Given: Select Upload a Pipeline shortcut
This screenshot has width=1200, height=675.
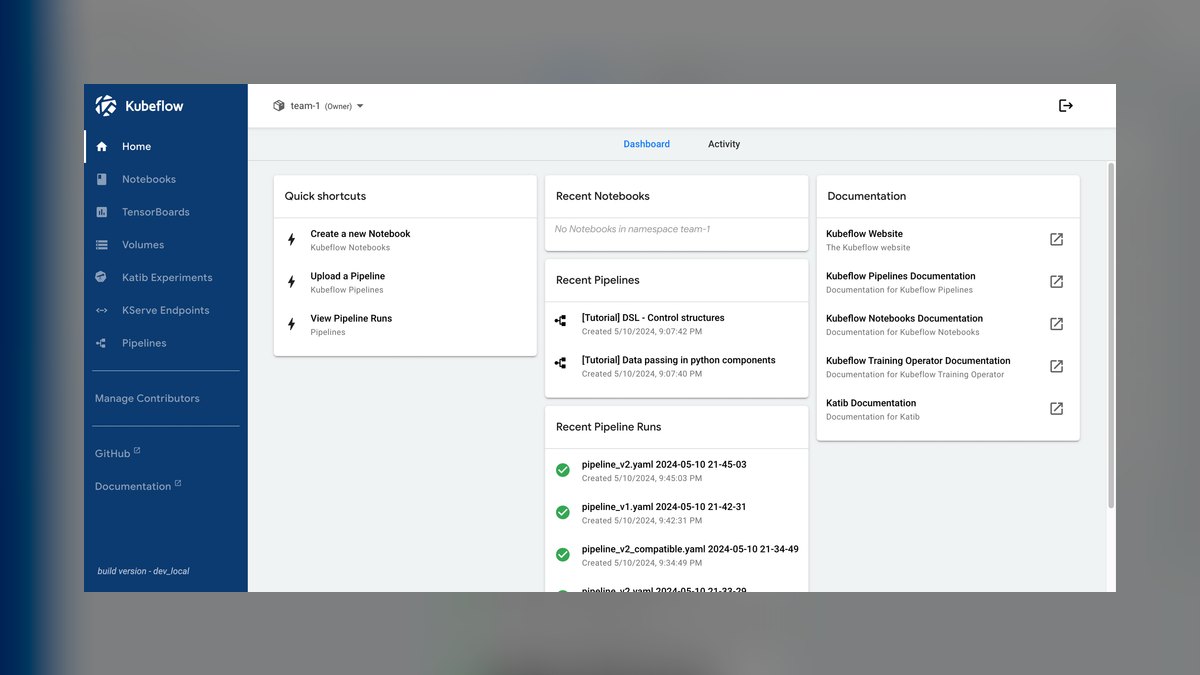Looking at the screenshot, I should pos(405,282).
